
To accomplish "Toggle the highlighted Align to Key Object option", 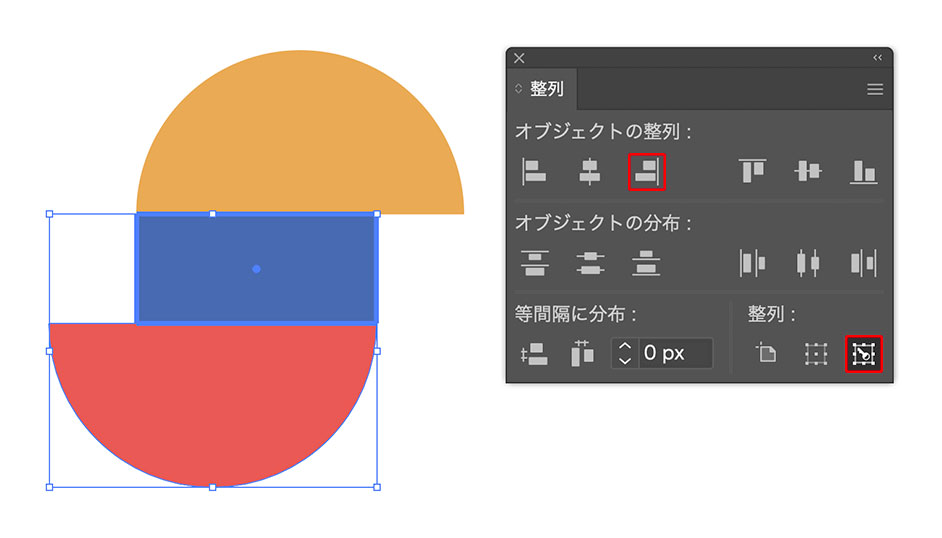I will pos(864,353).
